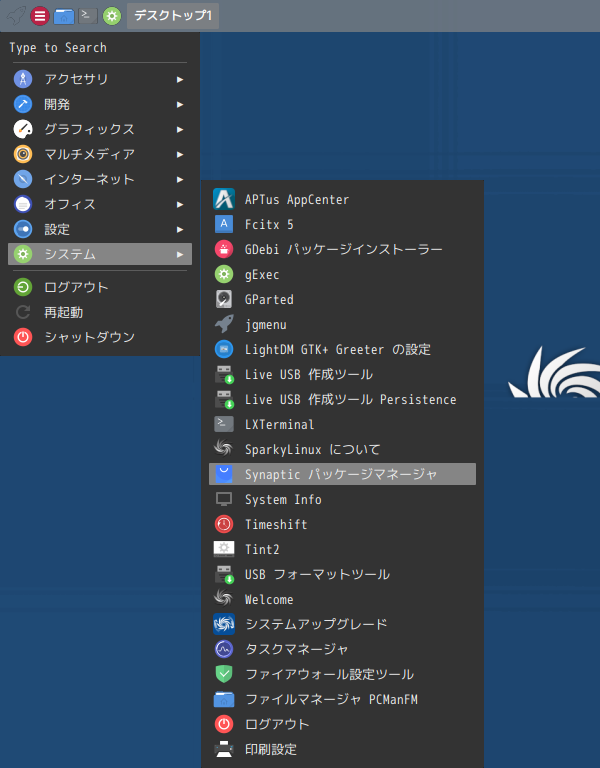Choose 再起動 to reboot
The height and width of the screenshot is (768, 600).
100,312
